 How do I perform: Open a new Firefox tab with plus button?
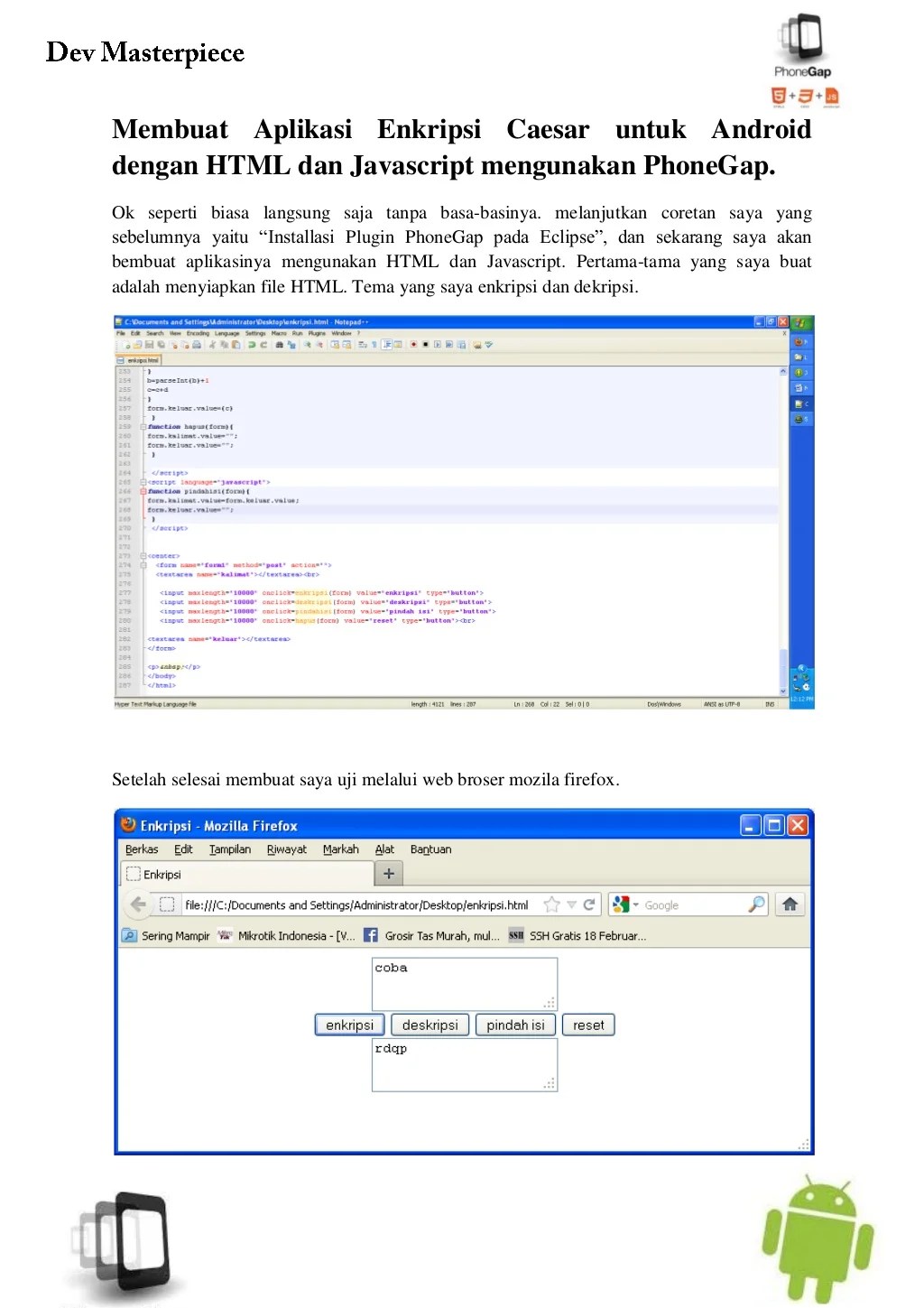(389, 874)
